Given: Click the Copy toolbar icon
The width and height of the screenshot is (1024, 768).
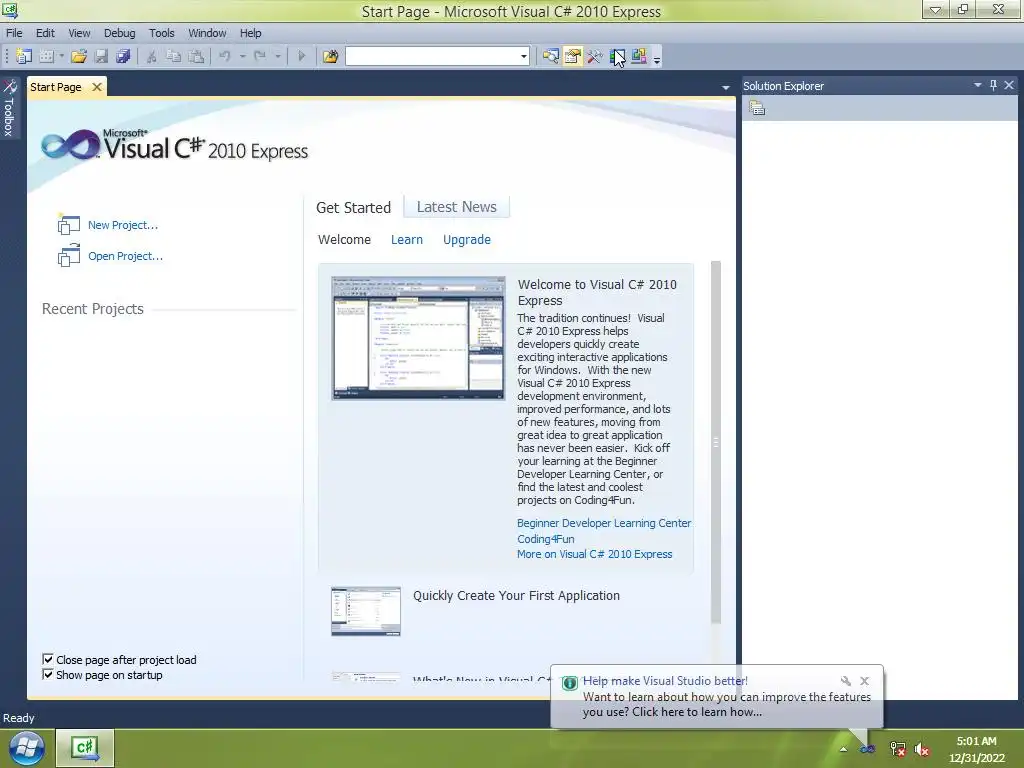Looking at the screenshot, I should point(174,56).
